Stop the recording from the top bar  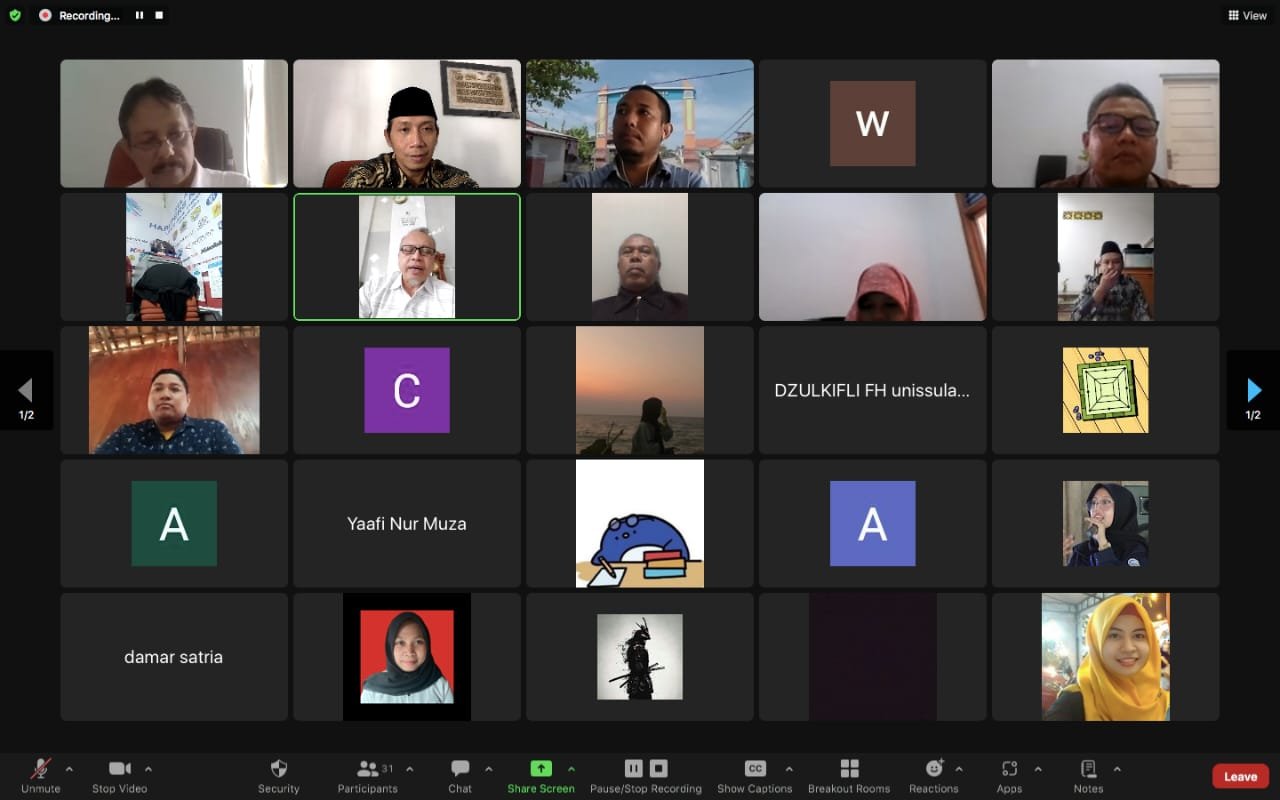tap(159, 15)
